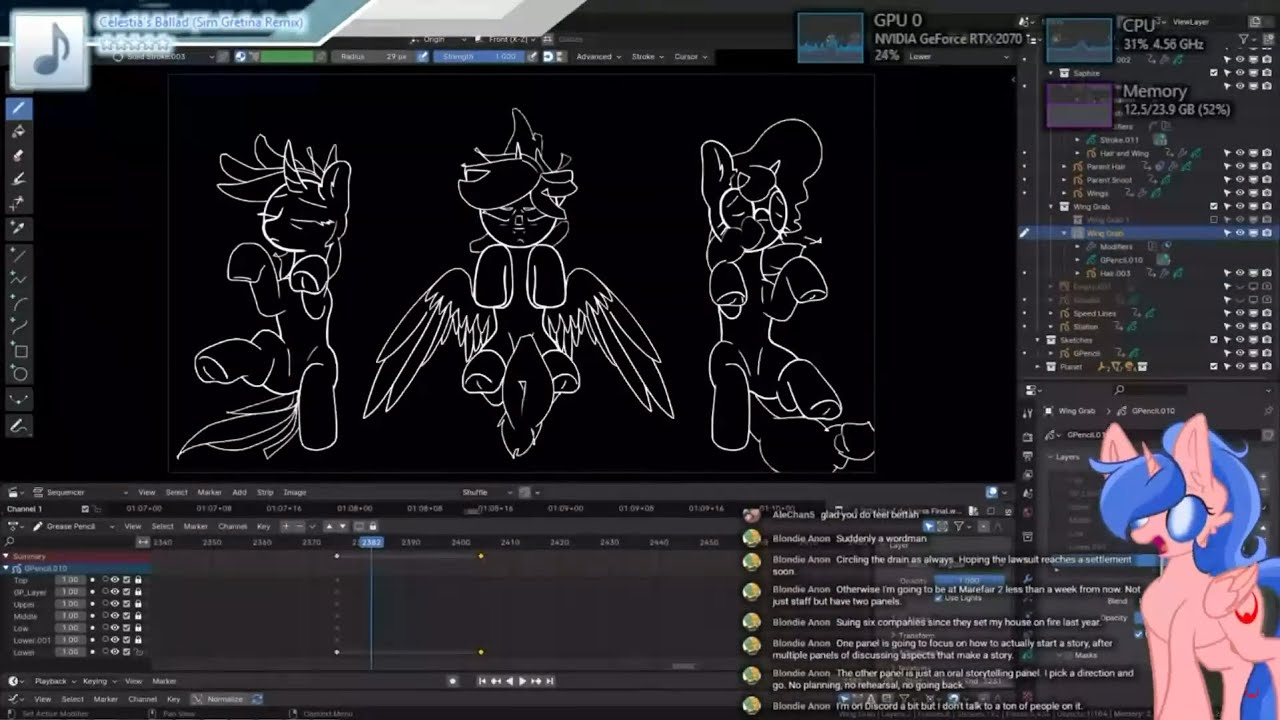Toggle the checkbox on the GP_Layer channel
Viewport: 1280px width, 720px height.
(126, 592)
